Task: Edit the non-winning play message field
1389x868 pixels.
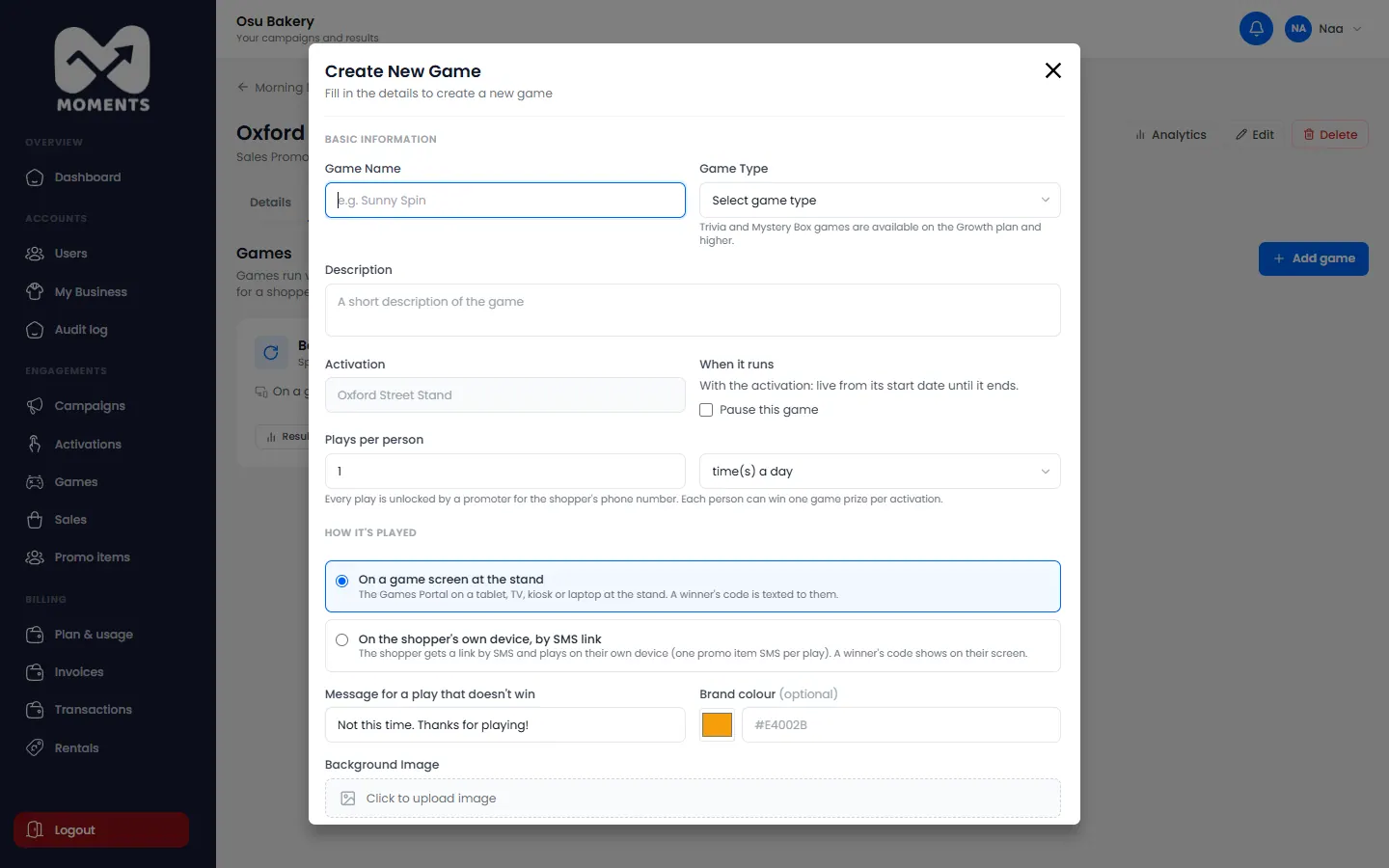Action: coord(505,725)
